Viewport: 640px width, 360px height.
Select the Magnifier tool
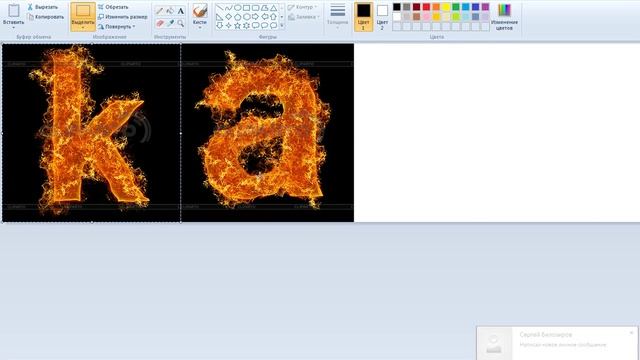[180, 23]
